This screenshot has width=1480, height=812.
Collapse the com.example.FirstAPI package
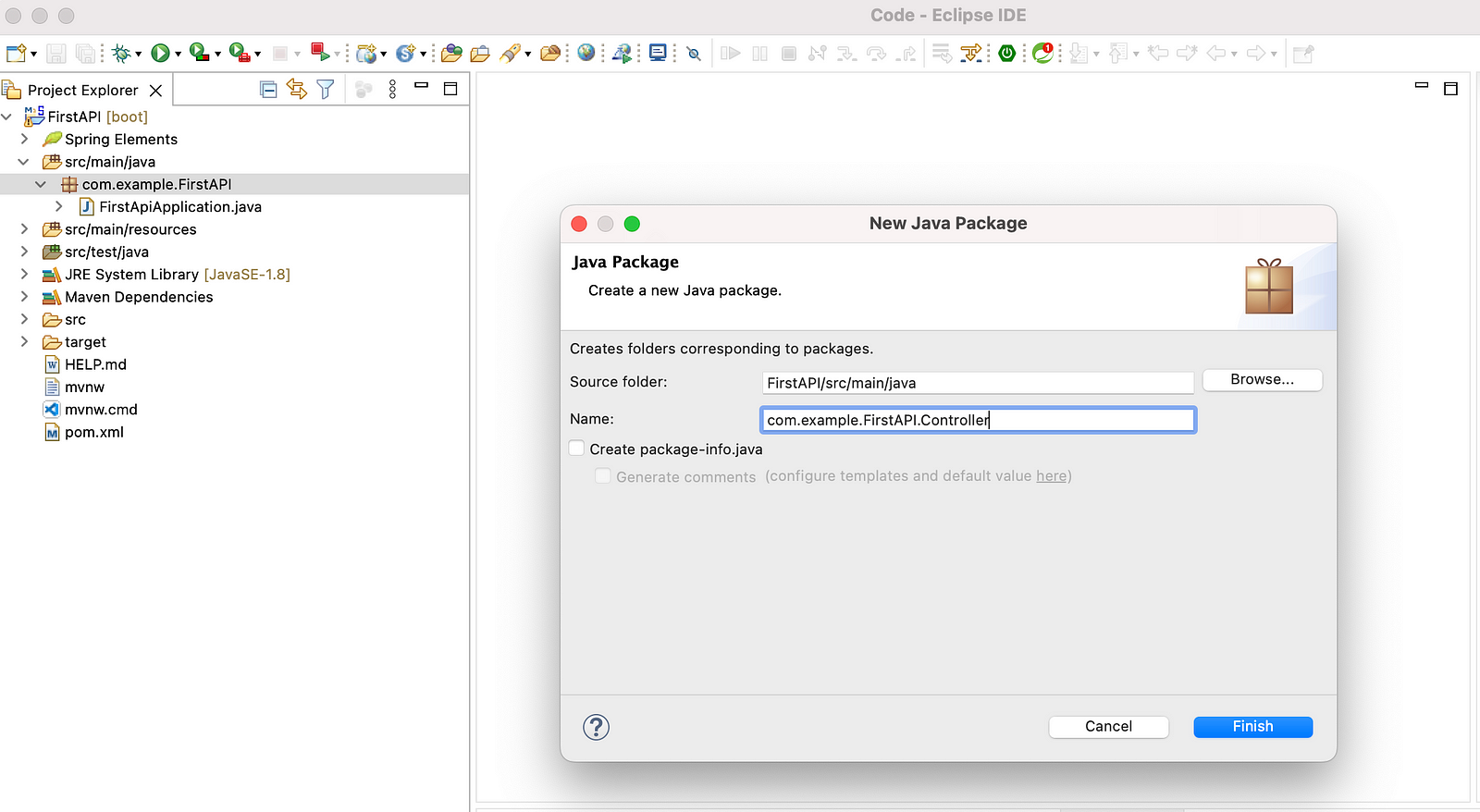[x=41, y=184]
